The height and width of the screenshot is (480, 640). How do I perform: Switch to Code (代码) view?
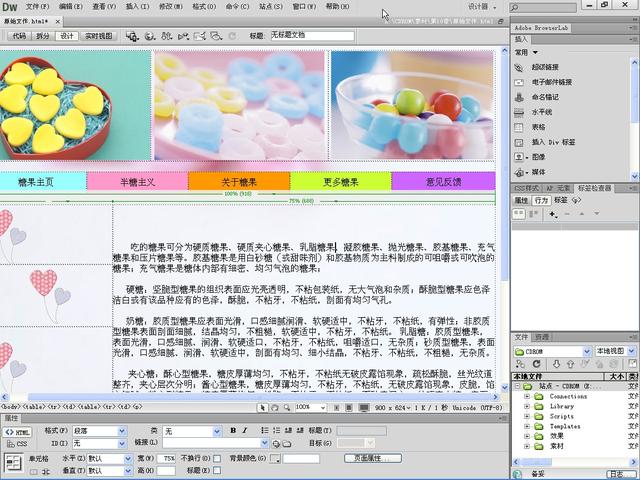coord(19,36)
